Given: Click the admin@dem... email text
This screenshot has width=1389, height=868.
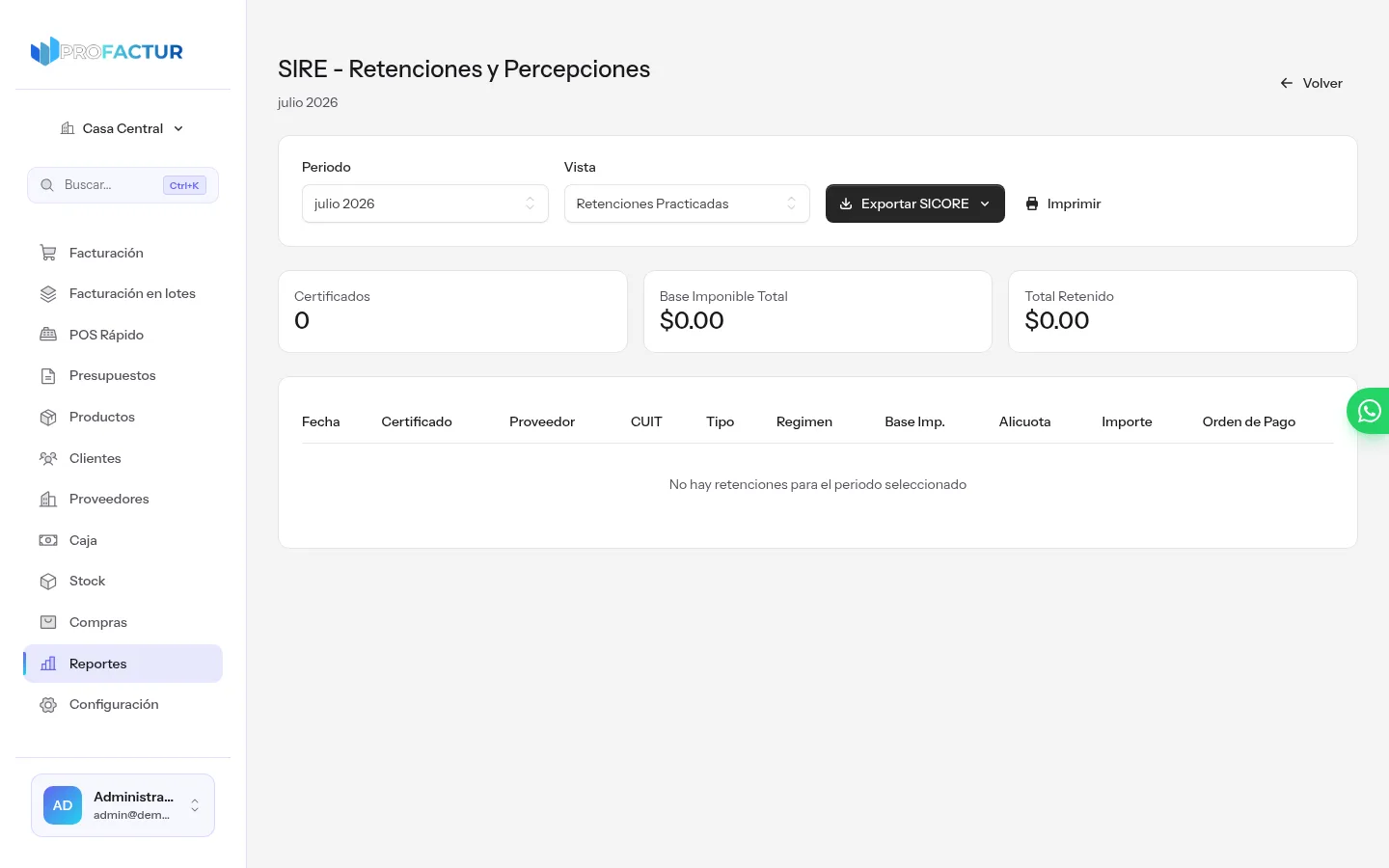Looking at the screenshot, I should click(132, 816).
